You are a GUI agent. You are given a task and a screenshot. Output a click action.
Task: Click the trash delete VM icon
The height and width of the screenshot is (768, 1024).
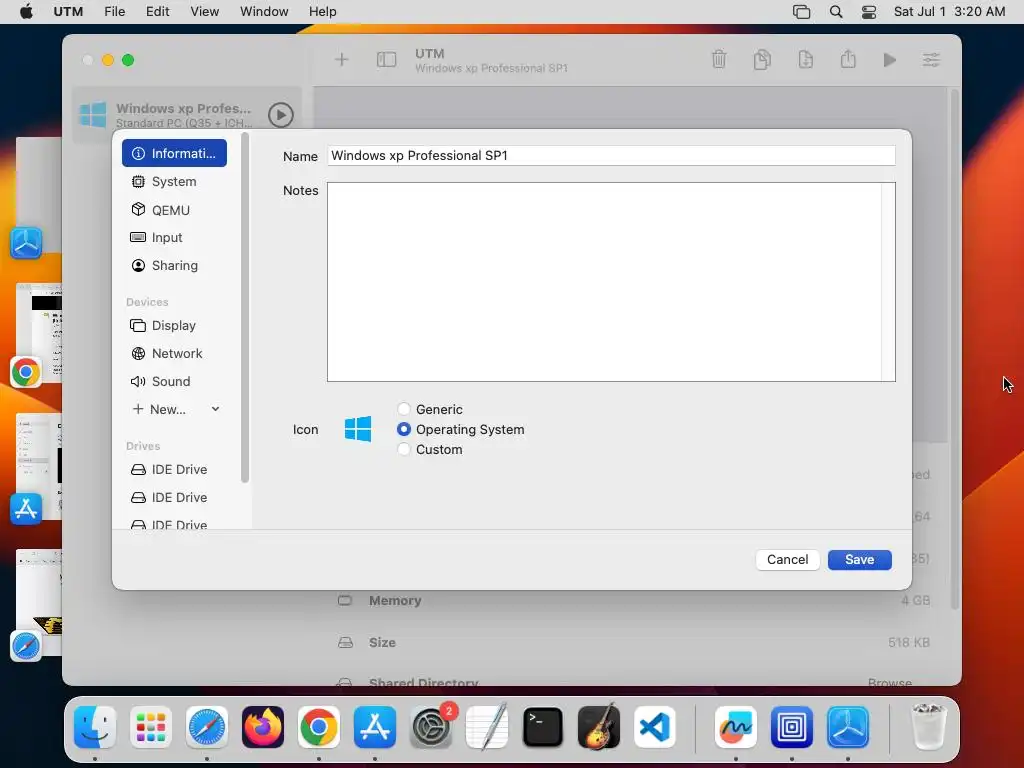click(x=719, y=59)
